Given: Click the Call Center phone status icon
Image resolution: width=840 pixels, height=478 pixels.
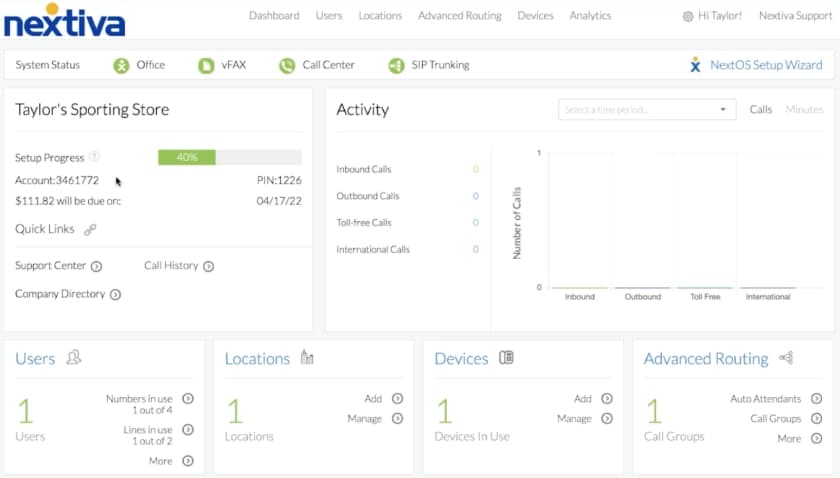Looking at the screenshot, I should (287, 65).
